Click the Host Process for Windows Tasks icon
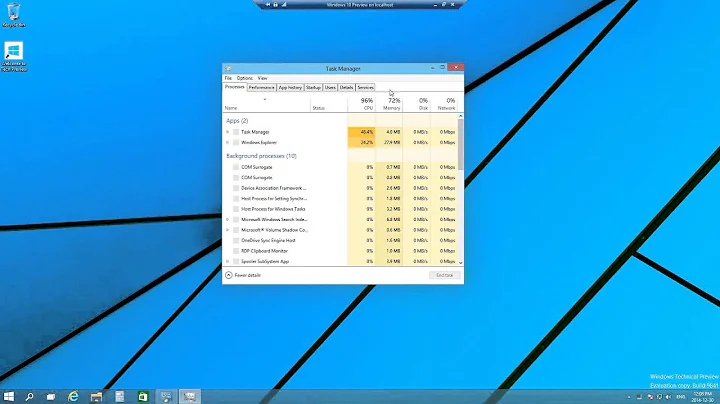720x404 pixels. tap(236, 209)
